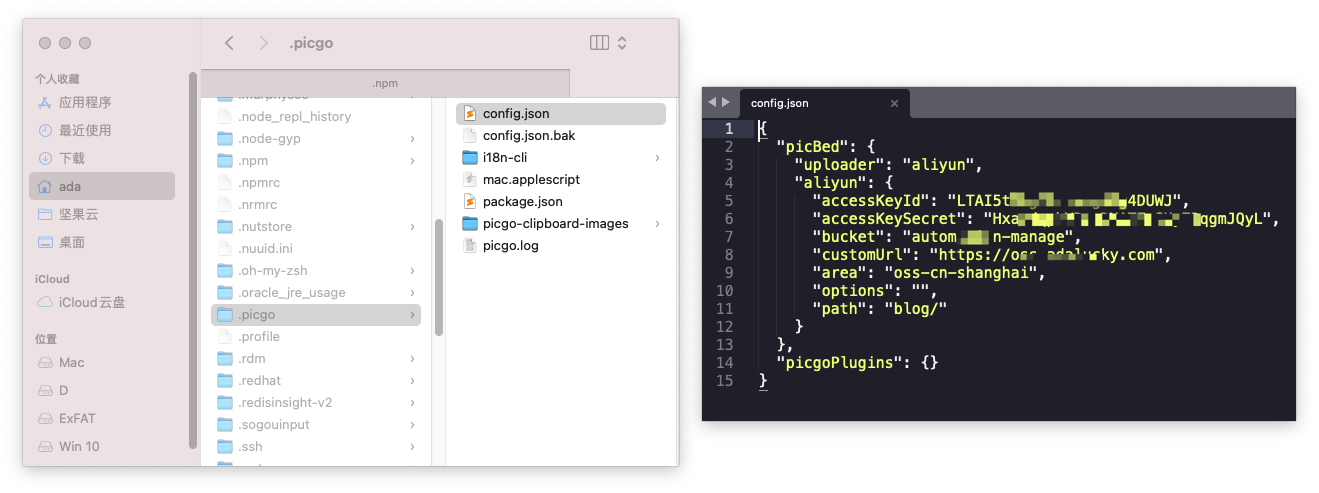Switch to the .npm Finder tab

pos(385,83)
